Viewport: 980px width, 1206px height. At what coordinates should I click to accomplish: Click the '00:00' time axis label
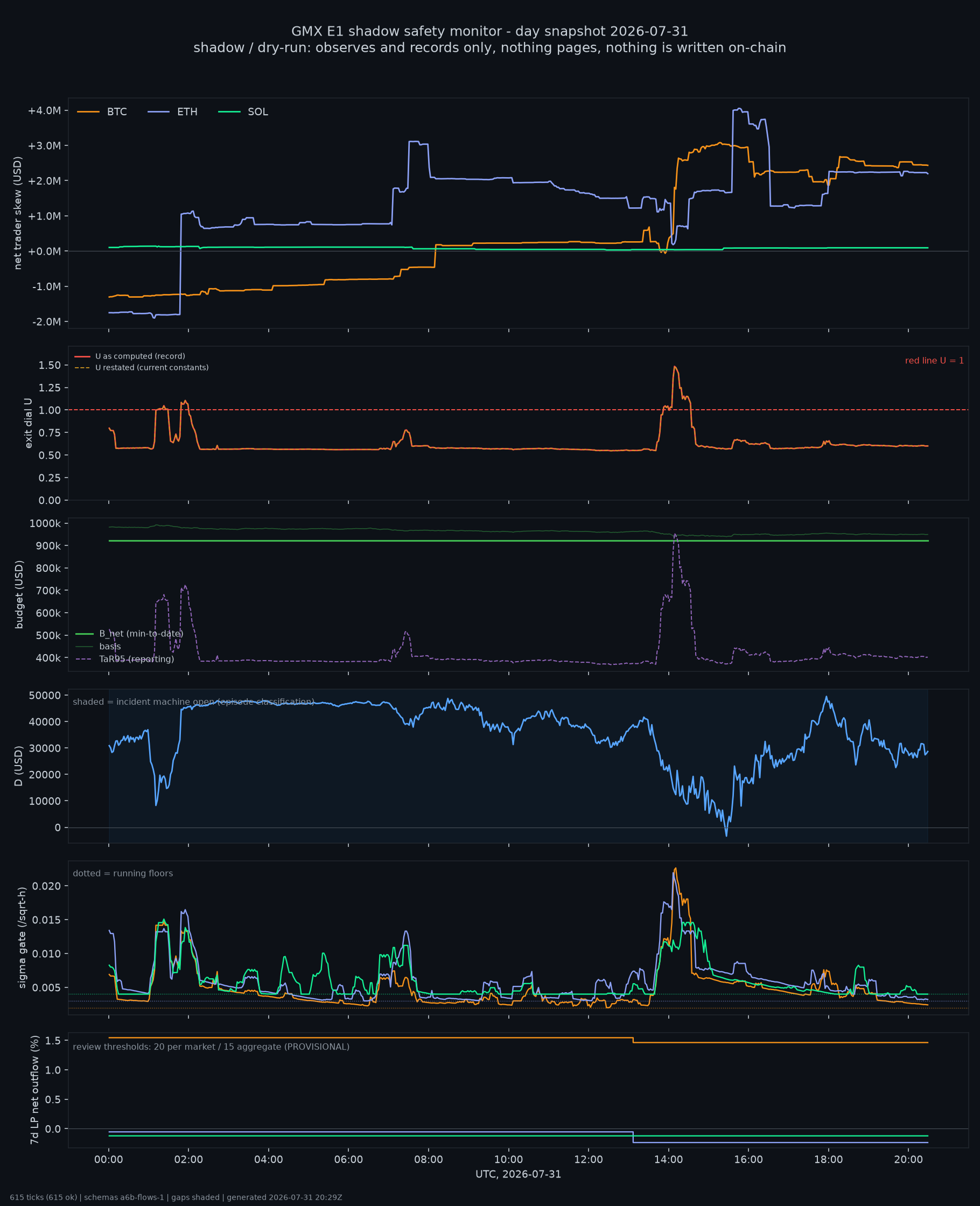[x=108, y=1160]
